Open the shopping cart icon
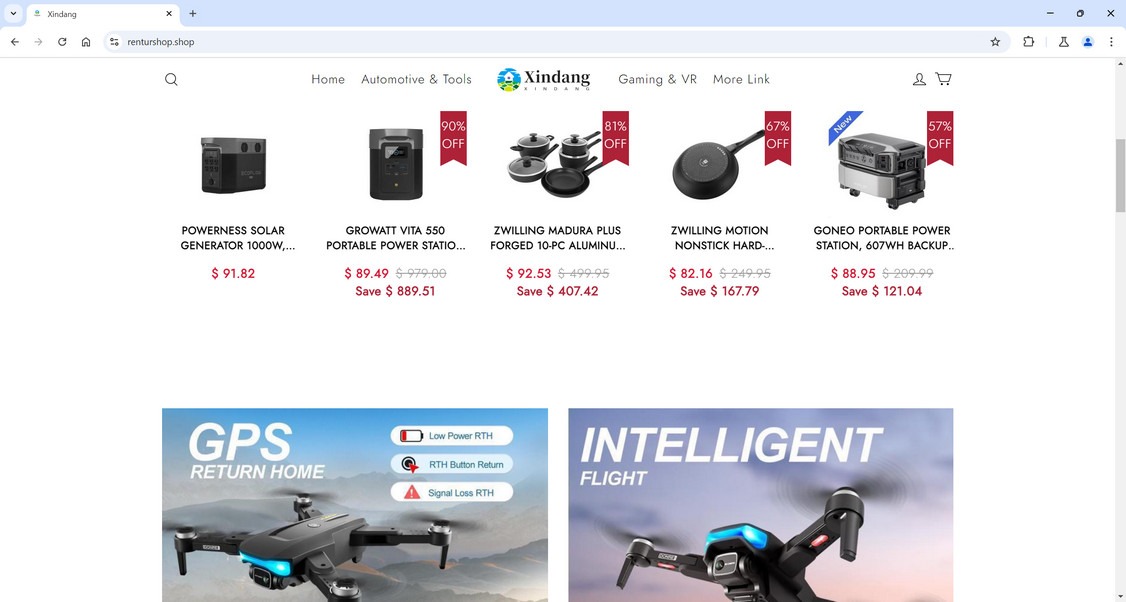 click(x=944, y=79)
